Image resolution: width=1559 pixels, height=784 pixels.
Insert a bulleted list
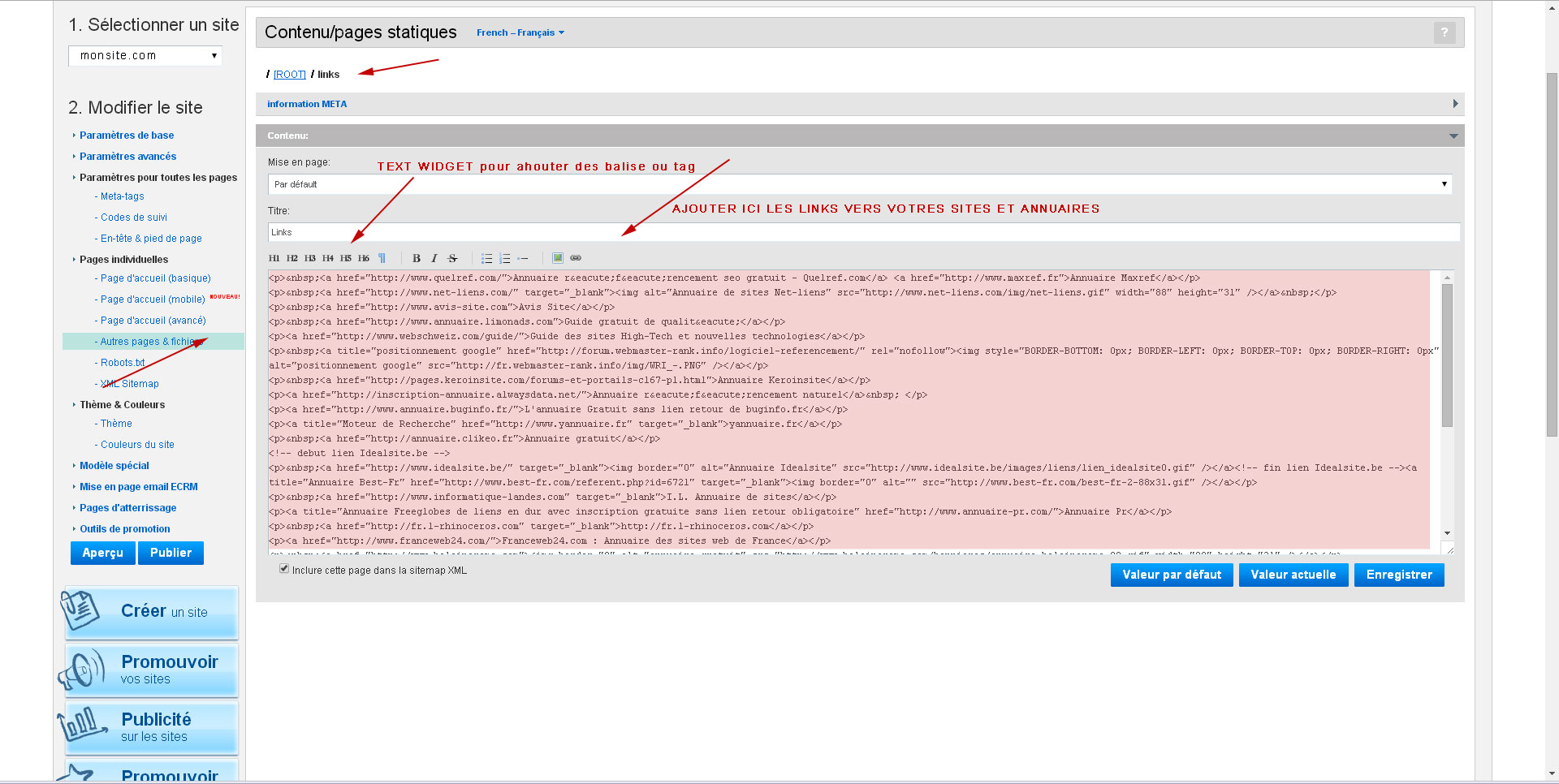tap(486, 258)
